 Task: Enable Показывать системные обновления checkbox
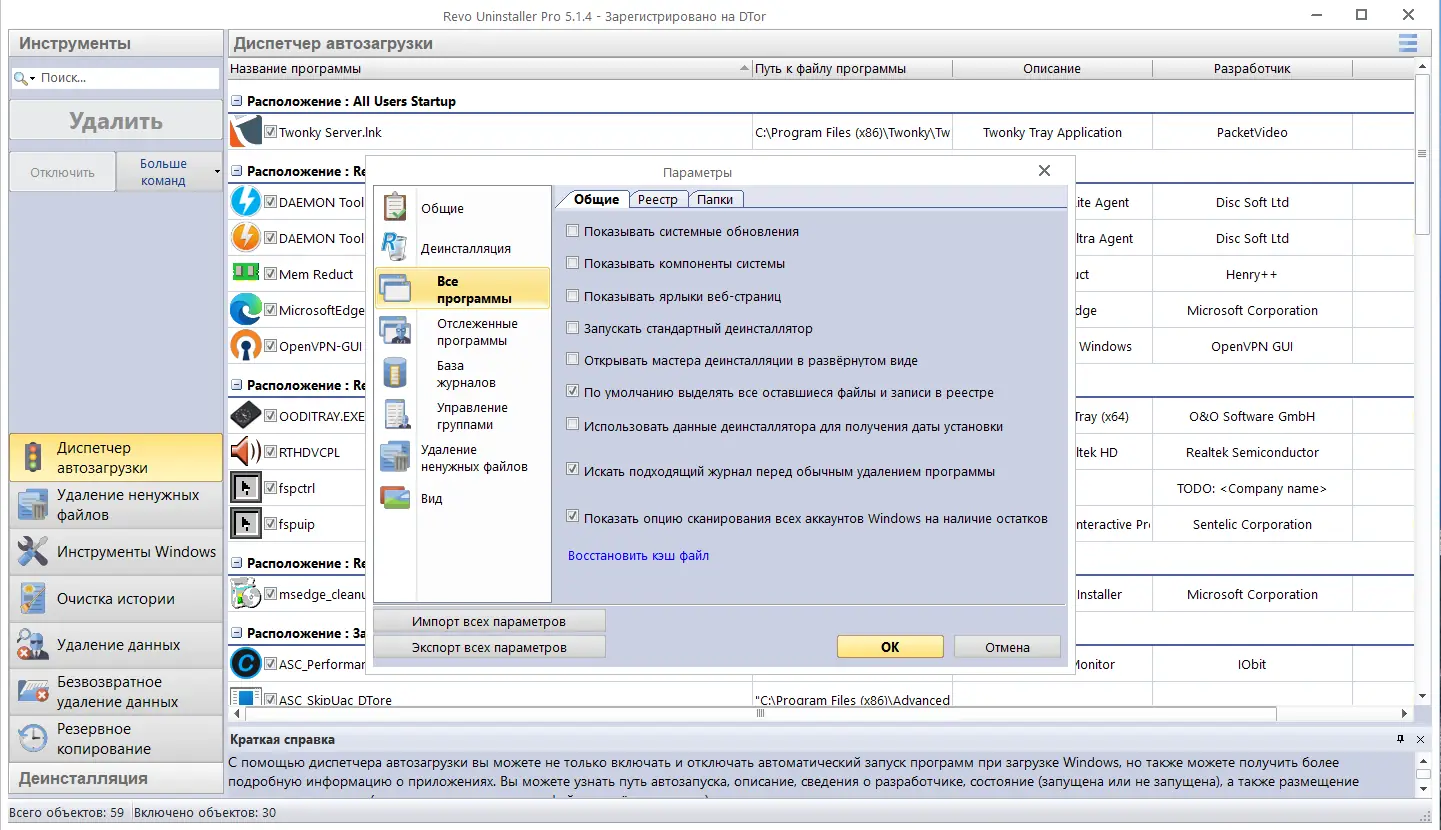573,231
